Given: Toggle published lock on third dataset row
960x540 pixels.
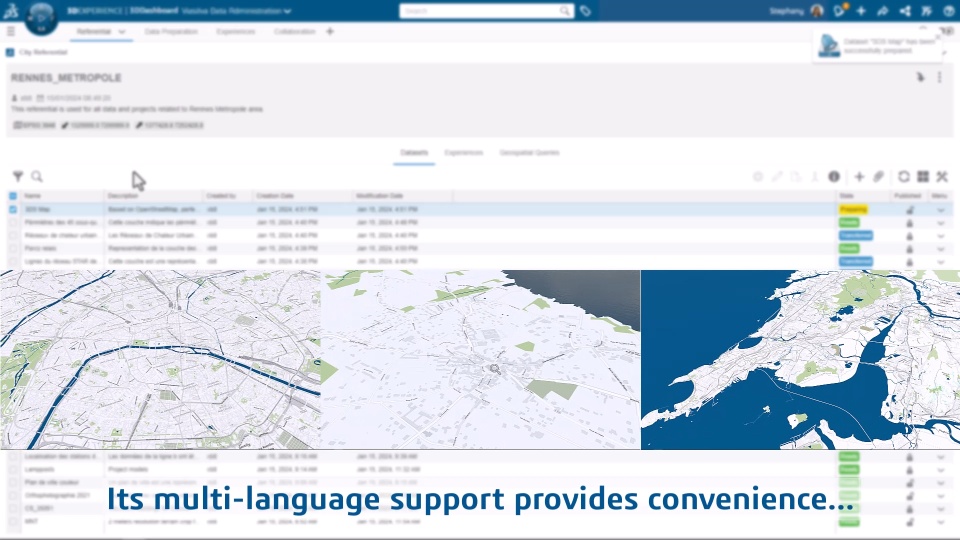Looking at the screenshot, I should coord(910,236).
